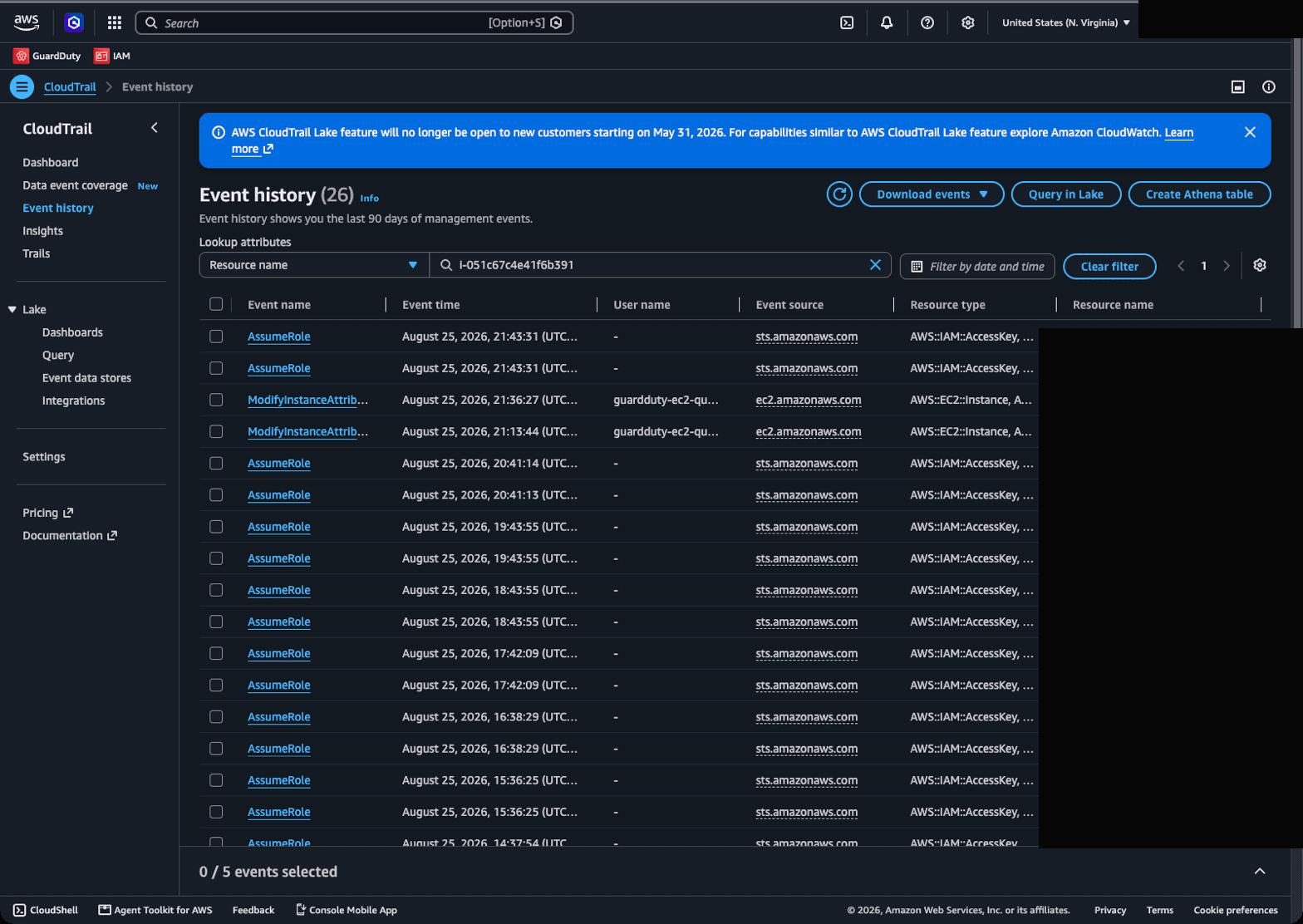Open the top bar settings gear
This screenshot has height=924, width=1303.
[x=967, y=22]
